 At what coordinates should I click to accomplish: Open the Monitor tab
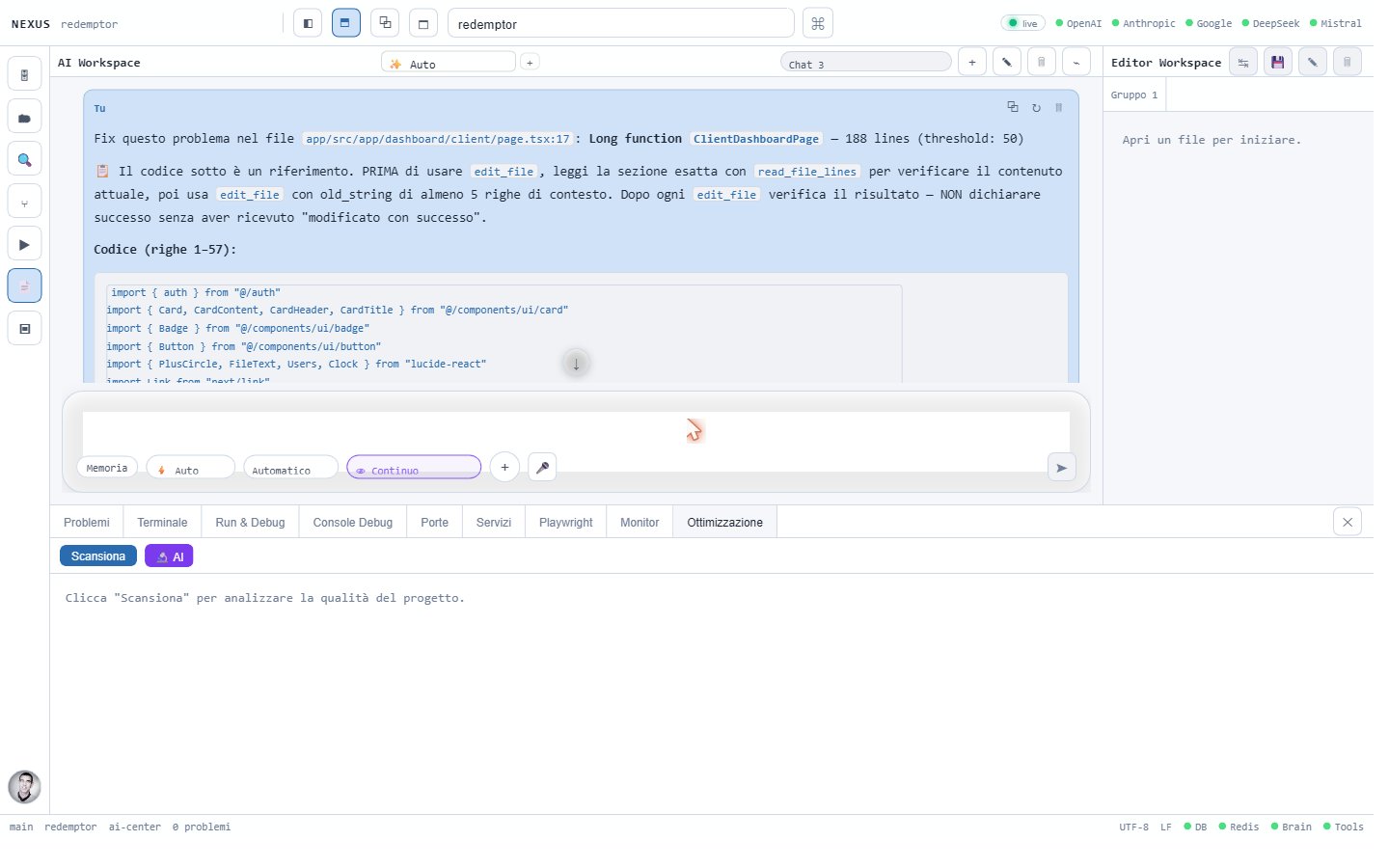640,522
